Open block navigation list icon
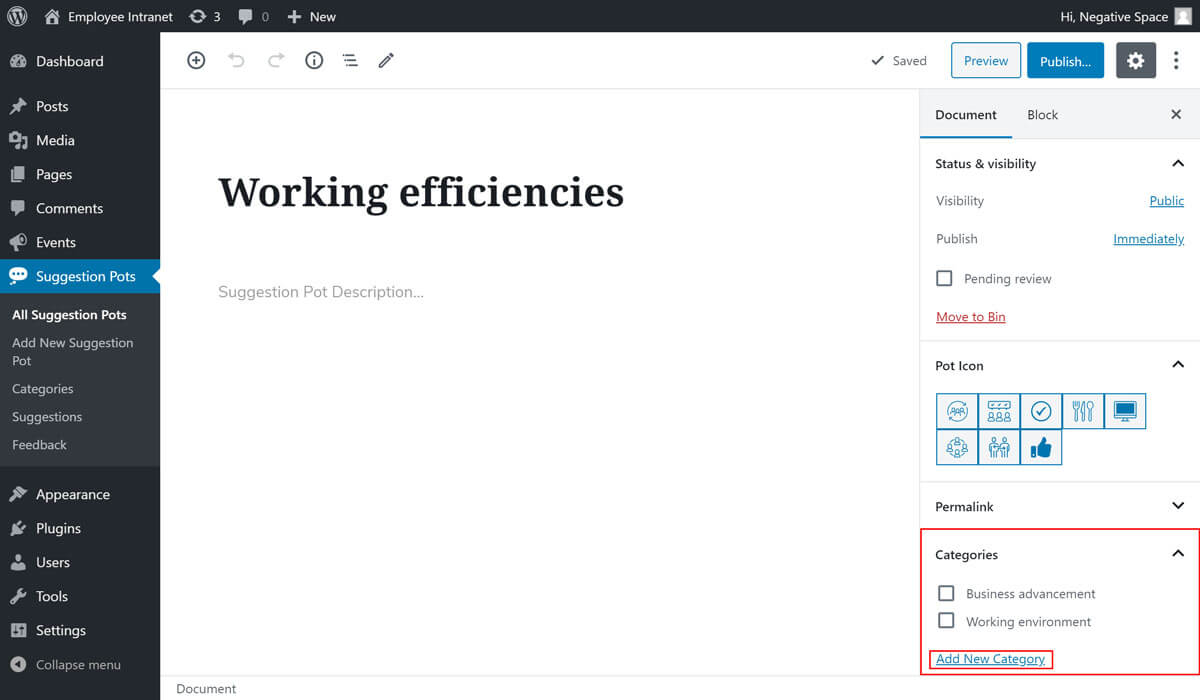 point(350,61)
